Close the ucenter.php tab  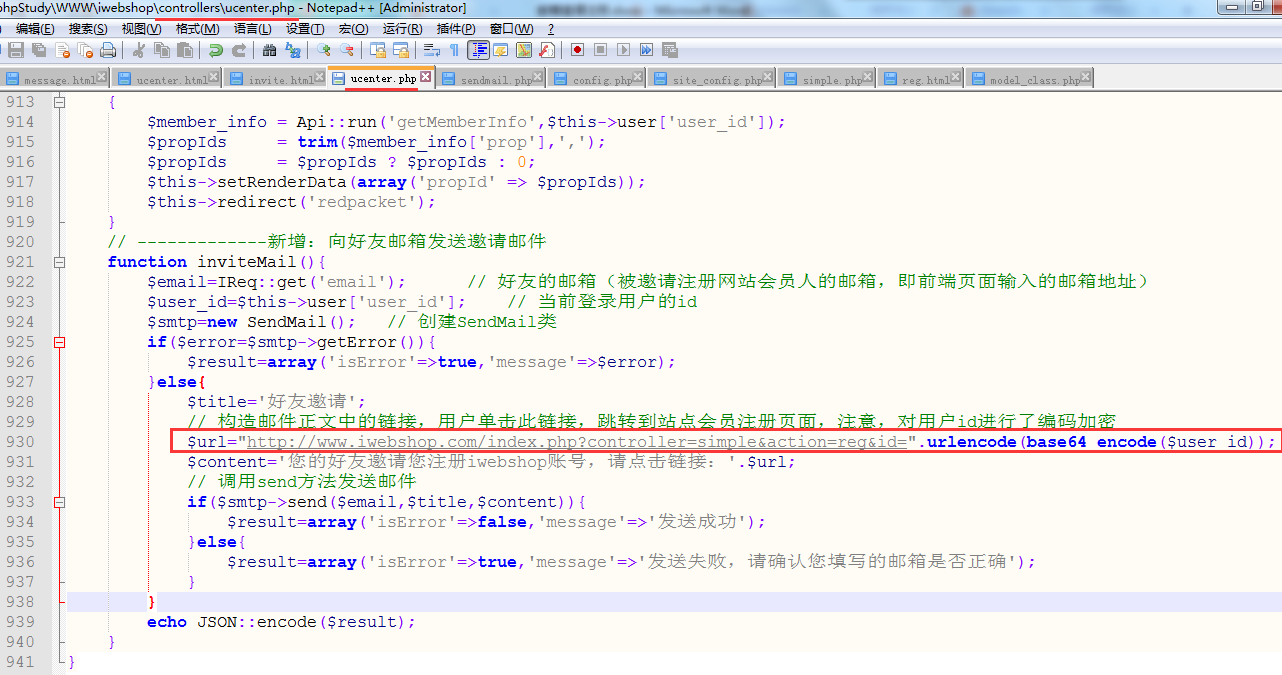pos(425,77)
